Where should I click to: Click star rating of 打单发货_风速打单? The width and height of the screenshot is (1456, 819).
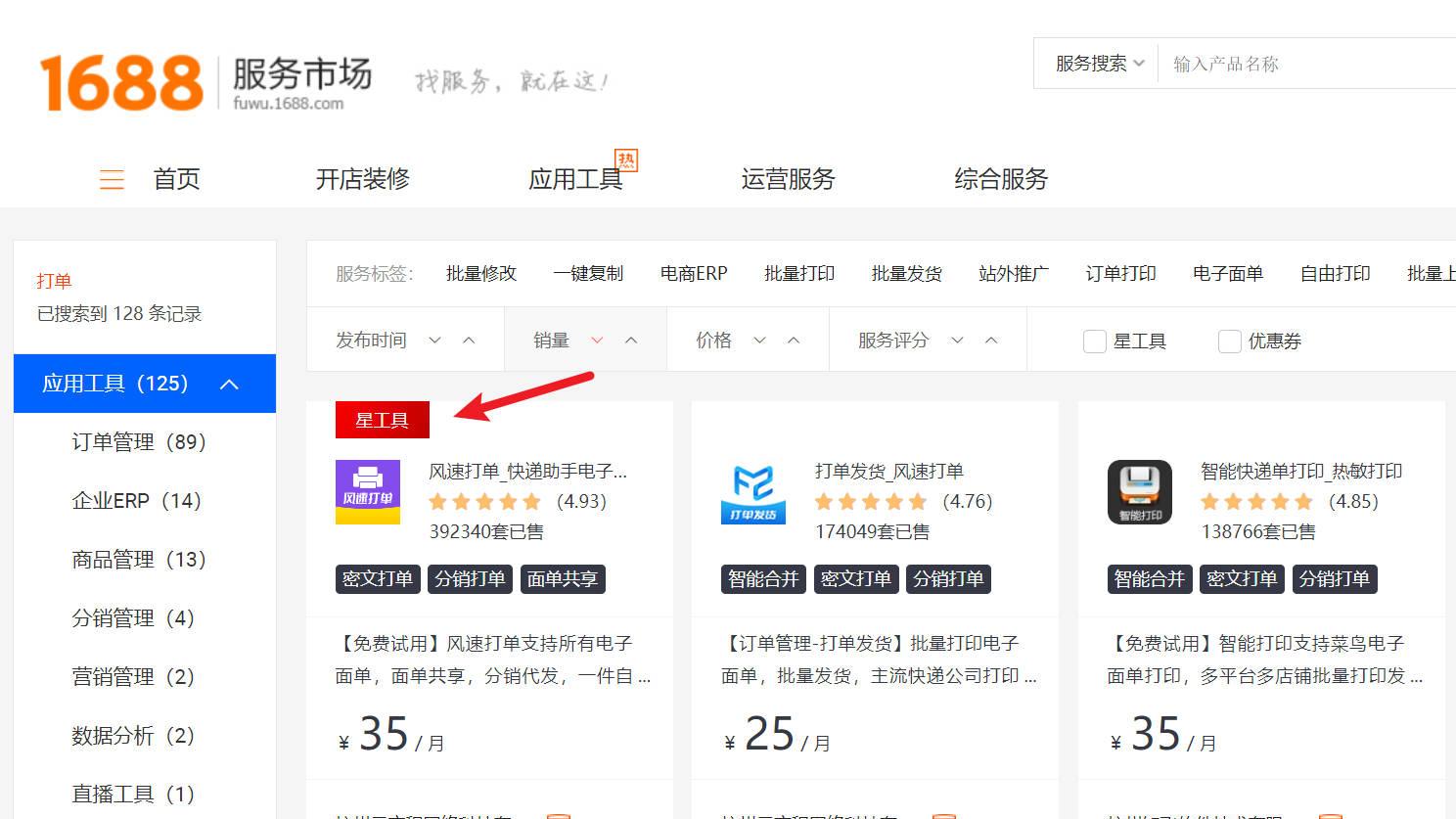click(x=871, y=502)
